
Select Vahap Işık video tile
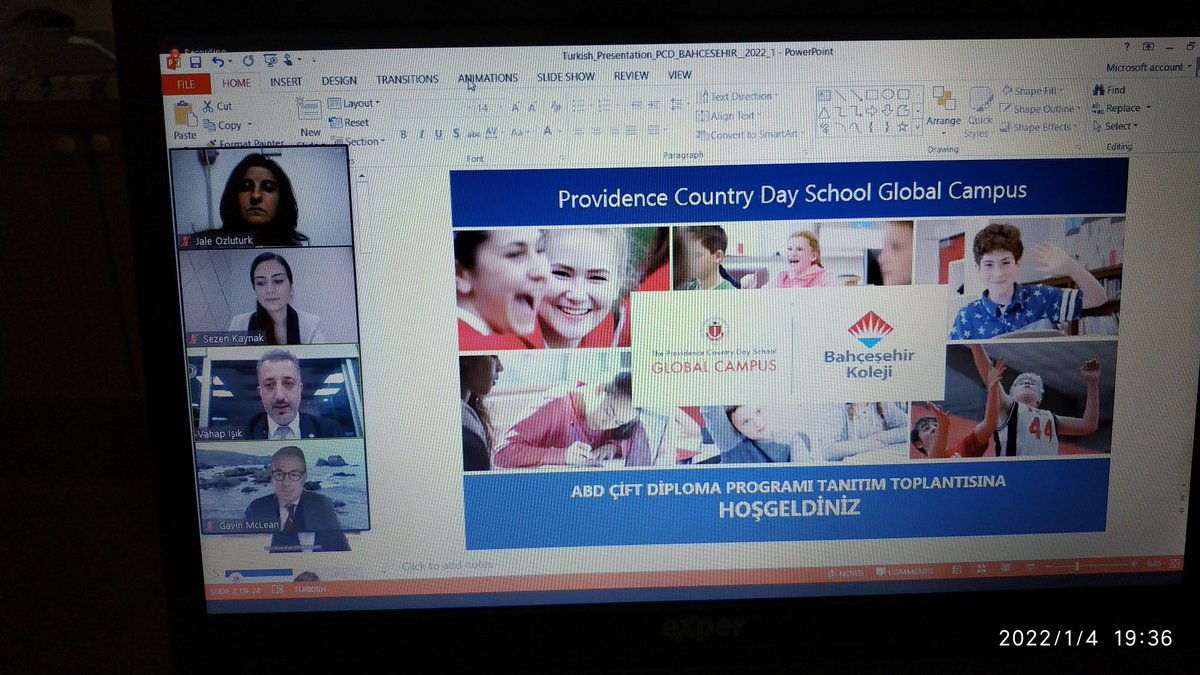pyautogui.click(x=274, y=392)
